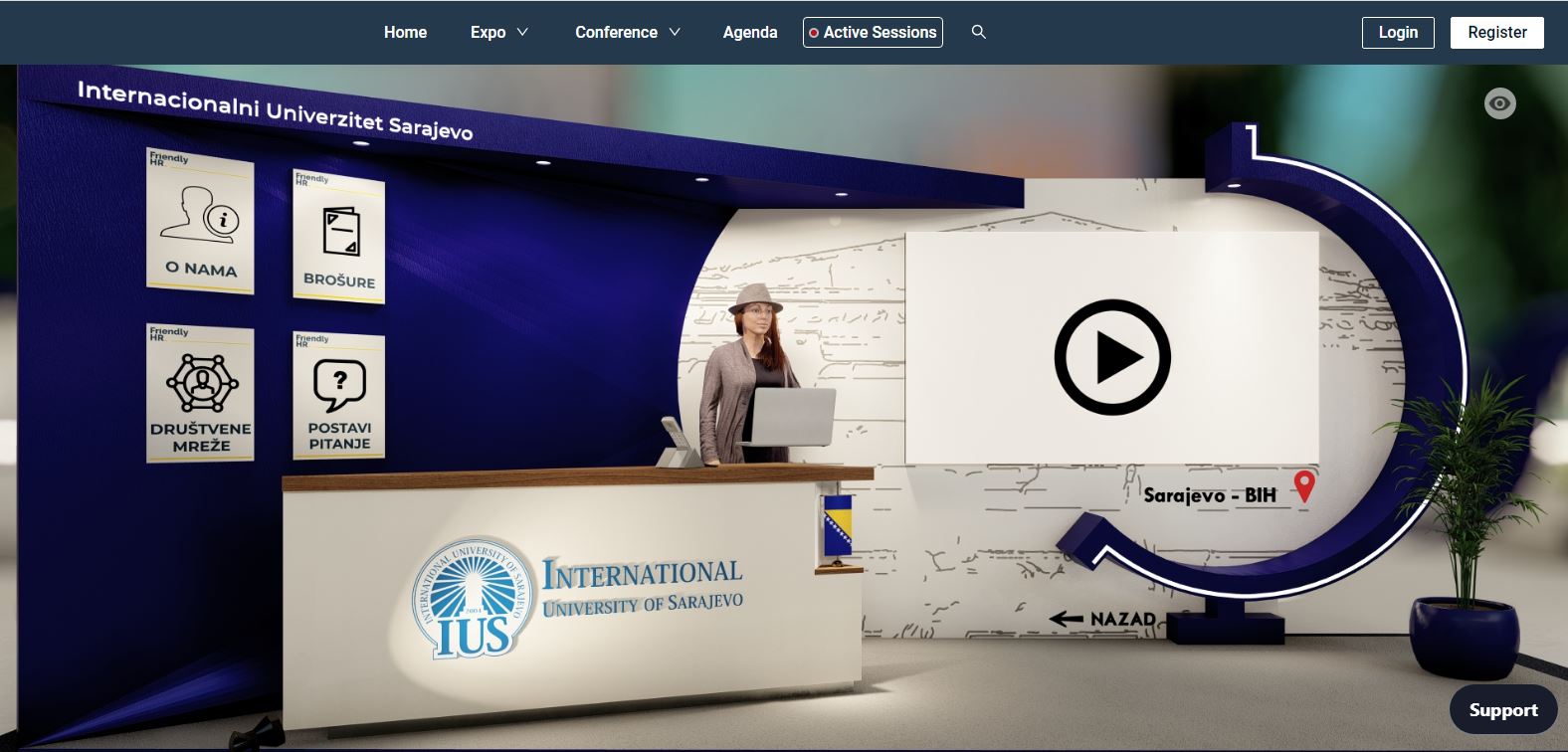Open the DRUŠTVENE MREŽE social networks panel
Screen dimensions: 1568x752
[200, 394]
